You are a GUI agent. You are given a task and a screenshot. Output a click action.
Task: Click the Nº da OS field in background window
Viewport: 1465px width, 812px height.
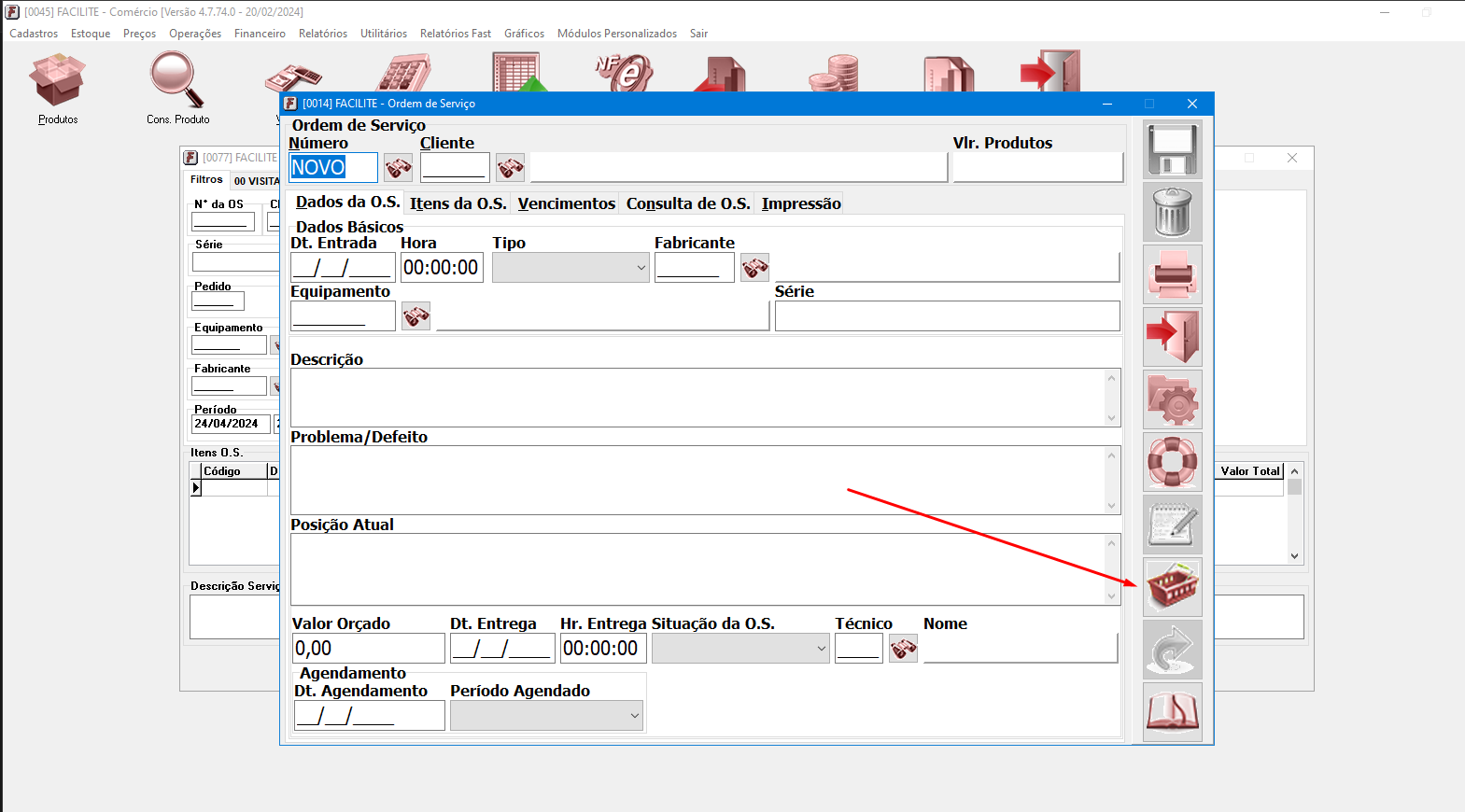pos(222,221)
